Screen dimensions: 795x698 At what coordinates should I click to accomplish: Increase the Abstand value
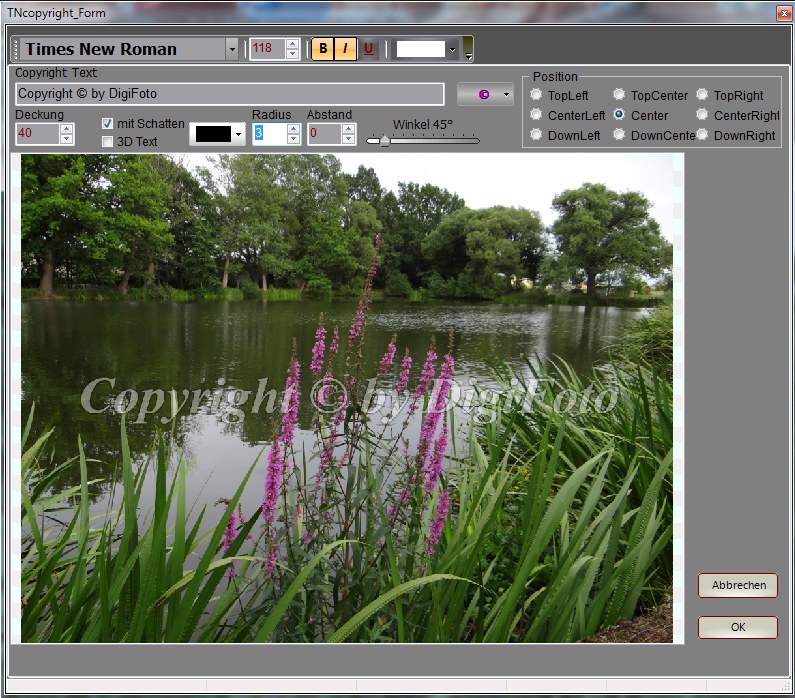[348, 128]
